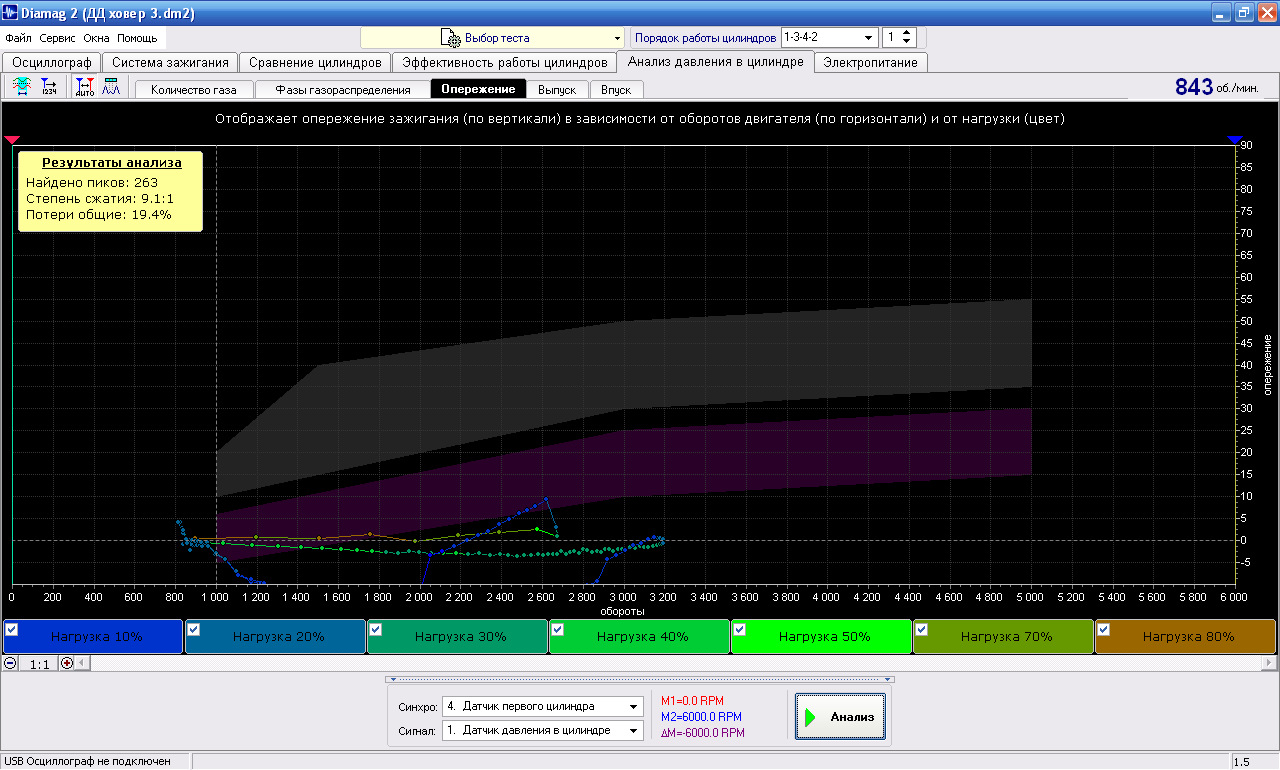Select the Опережение sub-tab
The width and height of the screenshot is (1280, 770).
478,89
